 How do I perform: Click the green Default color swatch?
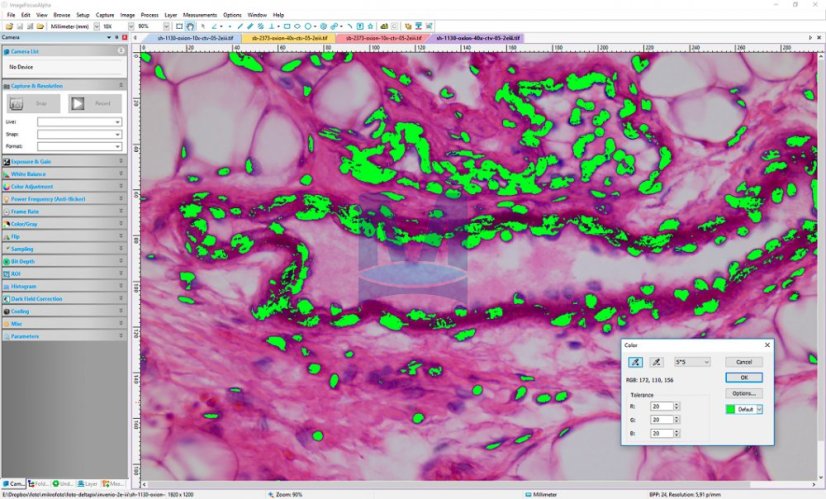732,409
